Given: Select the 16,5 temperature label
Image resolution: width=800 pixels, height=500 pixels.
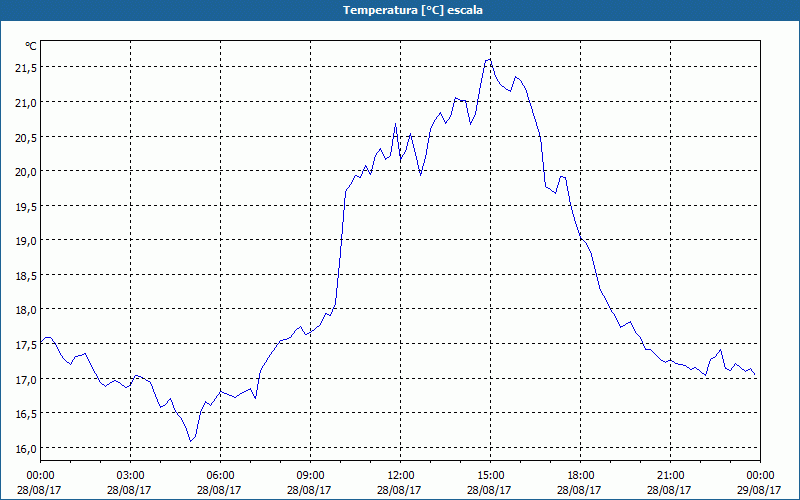Looking at the screenshot, I should point(26,413).
